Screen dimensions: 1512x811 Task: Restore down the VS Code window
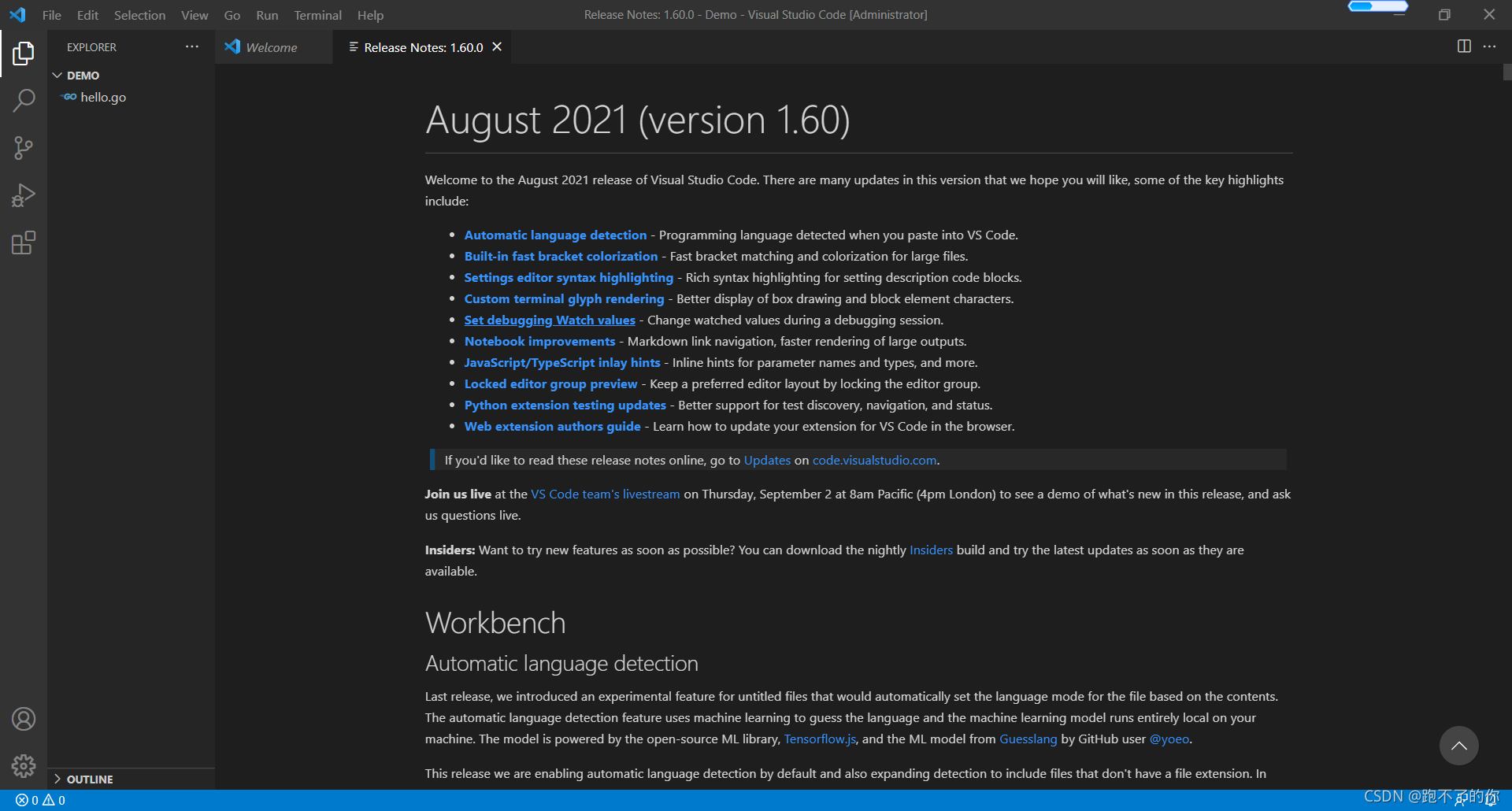coord(1444,15)
